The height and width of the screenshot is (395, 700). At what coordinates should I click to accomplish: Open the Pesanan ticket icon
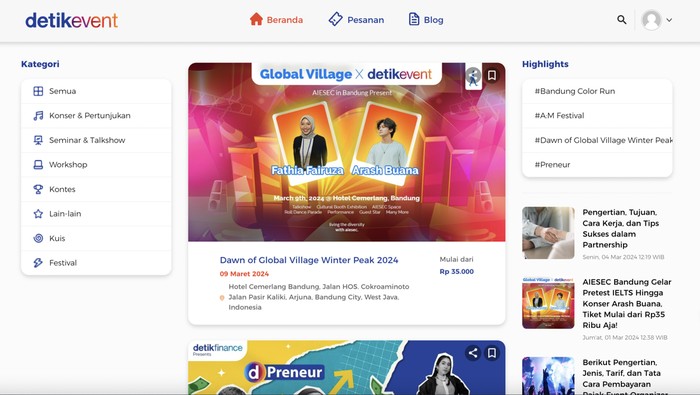click(x=335, y=19)
